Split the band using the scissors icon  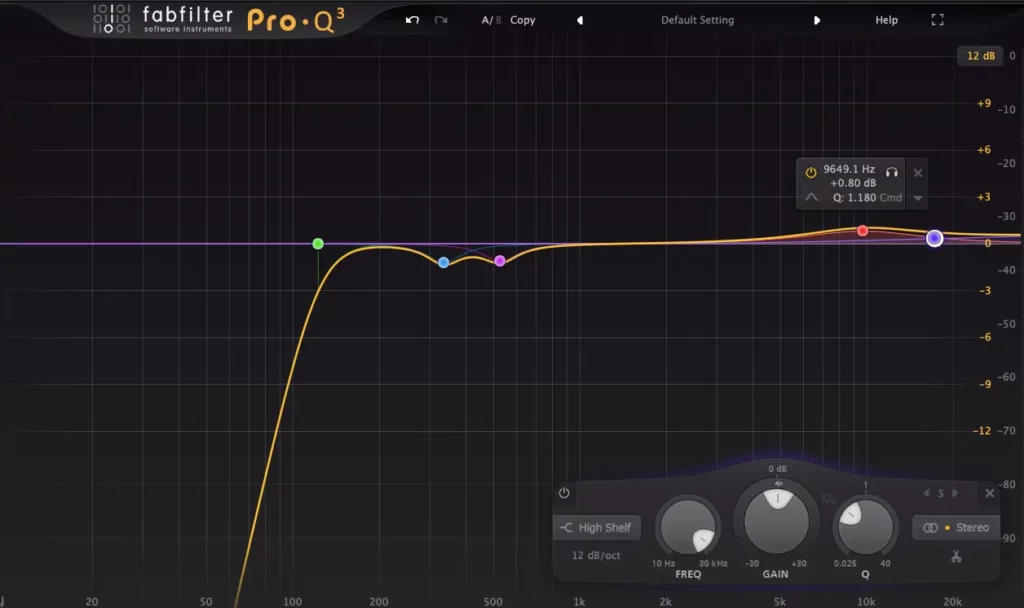(956, 557)
